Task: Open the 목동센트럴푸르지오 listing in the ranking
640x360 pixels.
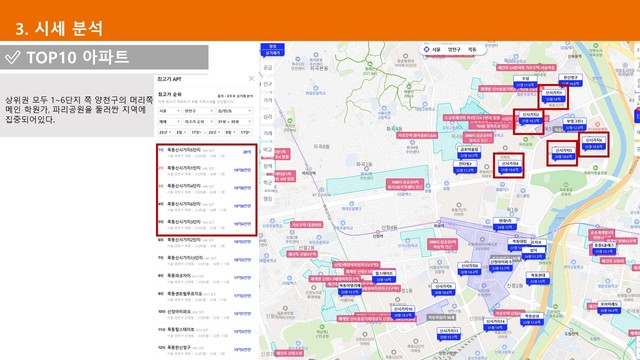Action: [x=205, y=296]
